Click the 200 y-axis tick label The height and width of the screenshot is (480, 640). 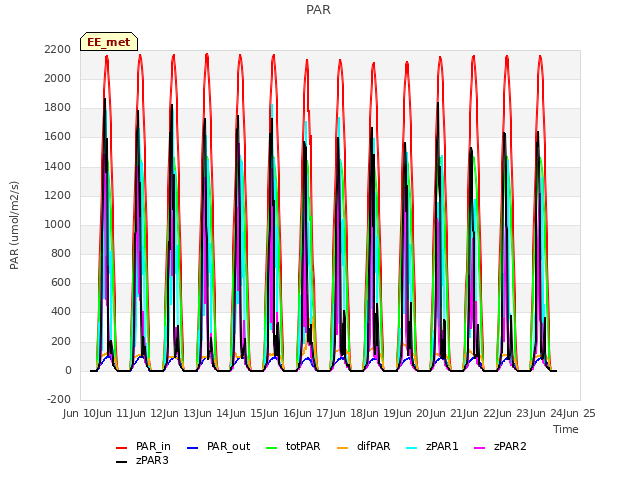point(61,341)
